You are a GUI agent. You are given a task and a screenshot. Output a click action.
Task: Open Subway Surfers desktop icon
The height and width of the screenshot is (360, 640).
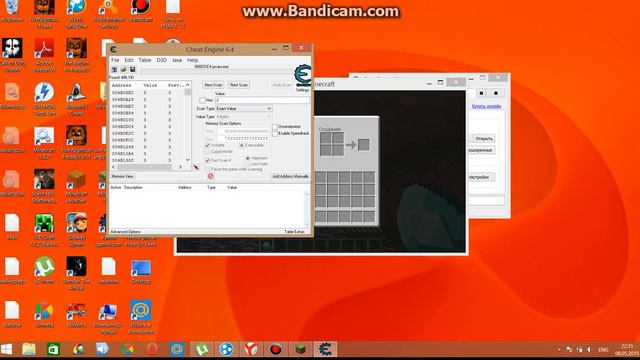(x=76, y=223)
